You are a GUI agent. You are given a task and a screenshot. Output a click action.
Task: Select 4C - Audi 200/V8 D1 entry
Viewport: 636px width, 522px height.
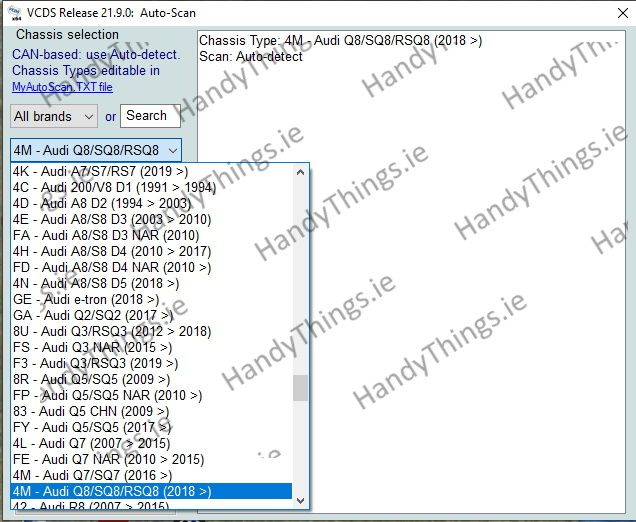pos(151,187)
